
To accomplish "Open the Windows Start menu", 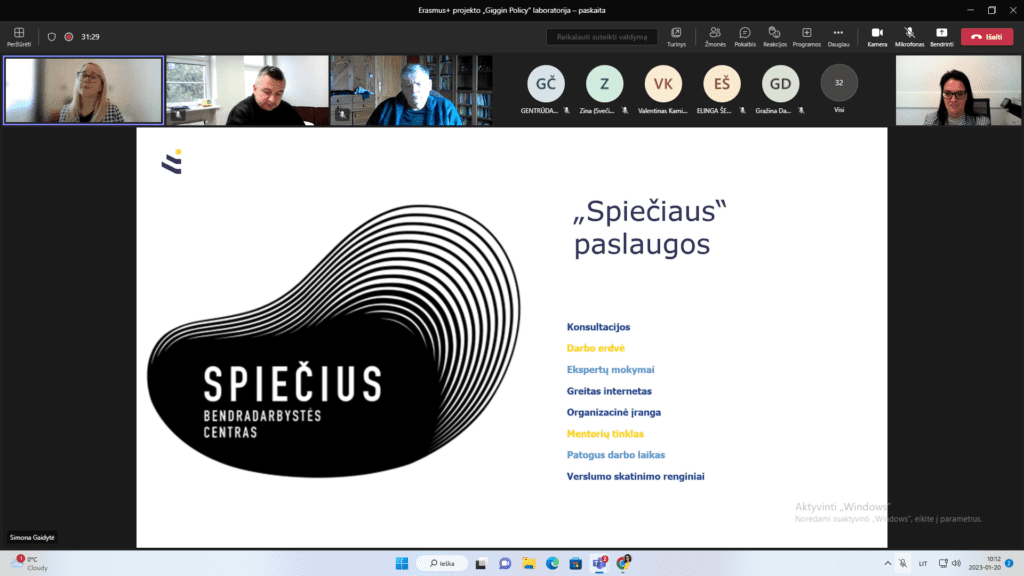I will pos(402,564).
